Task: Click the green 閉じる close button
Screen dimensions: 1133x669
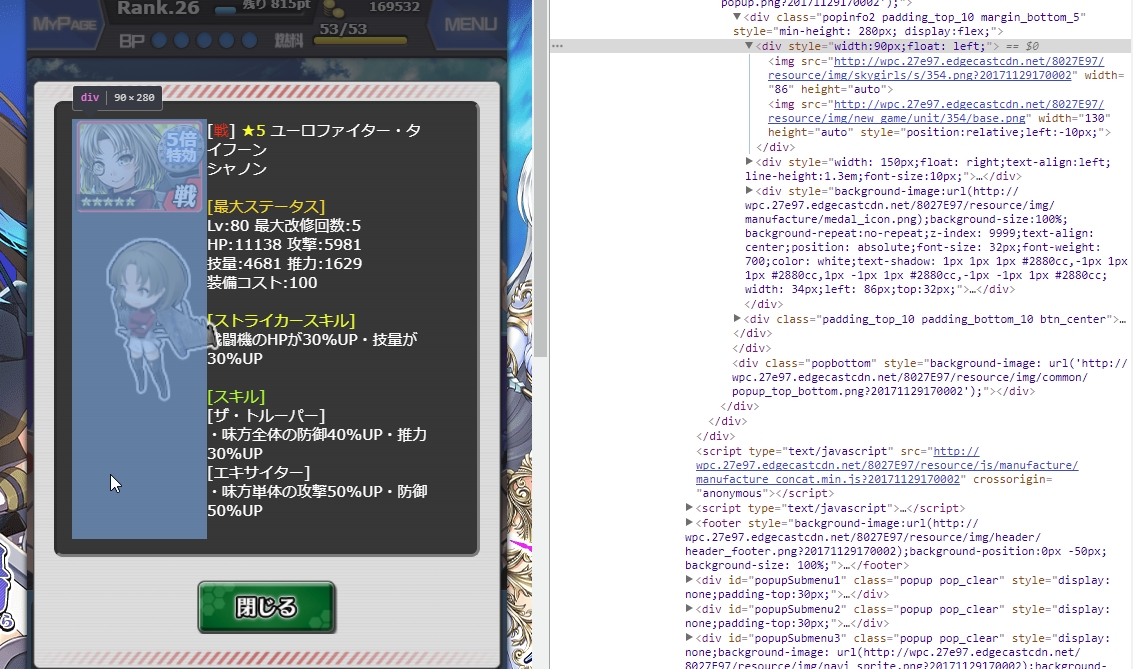Action: pos(267,607)
